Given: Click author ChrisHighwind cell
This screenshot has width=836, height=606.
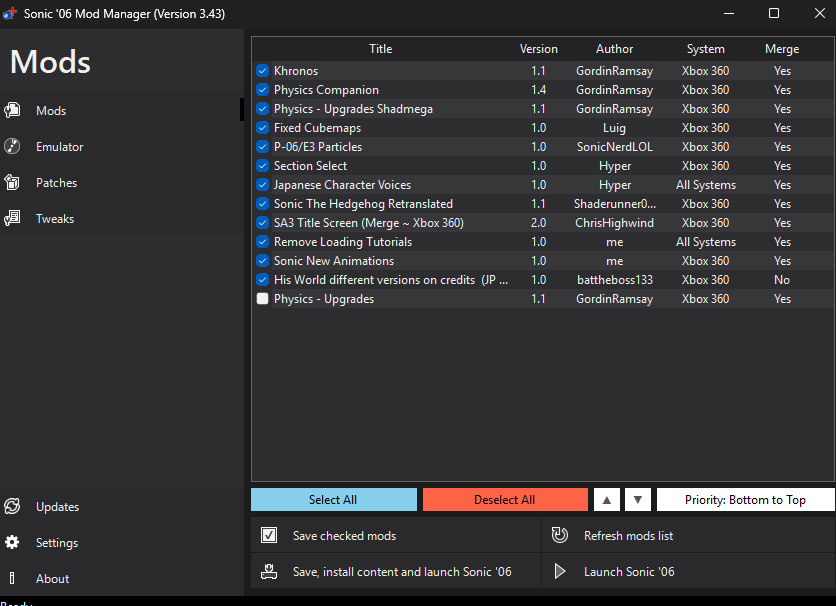Looking at the screenshot, I should (x=614, y=223).
